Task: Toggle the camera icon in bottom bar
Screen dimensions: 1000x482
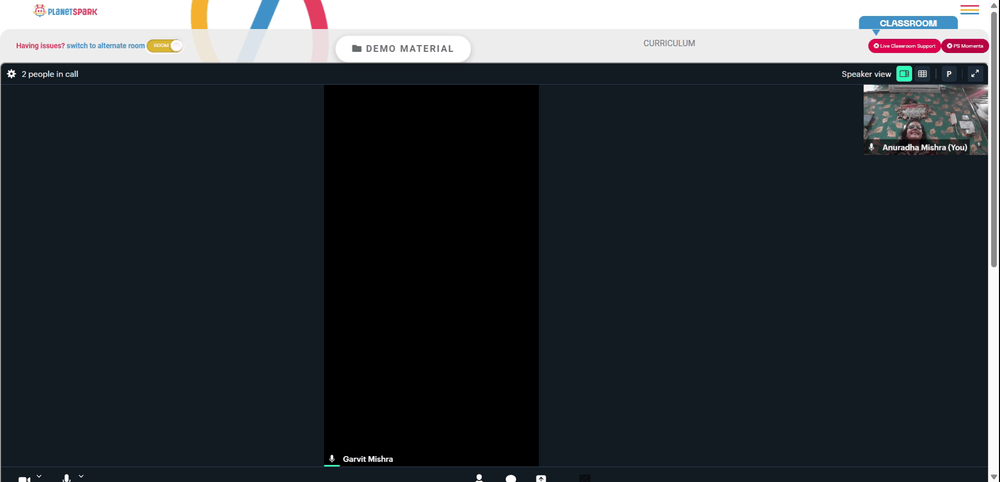Action: click(x=24, y=479)
